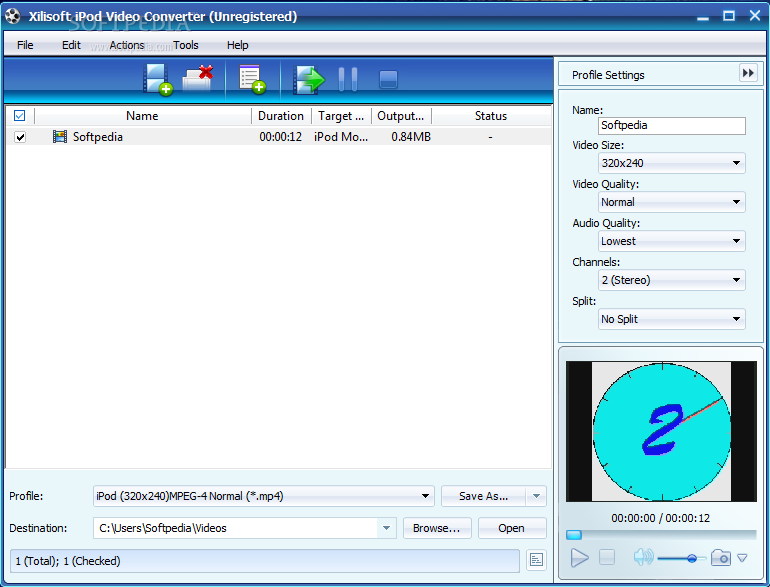Screen dimensions: 770x587
Task: Click the video preview thumbnail
Action: click(661, 431)
